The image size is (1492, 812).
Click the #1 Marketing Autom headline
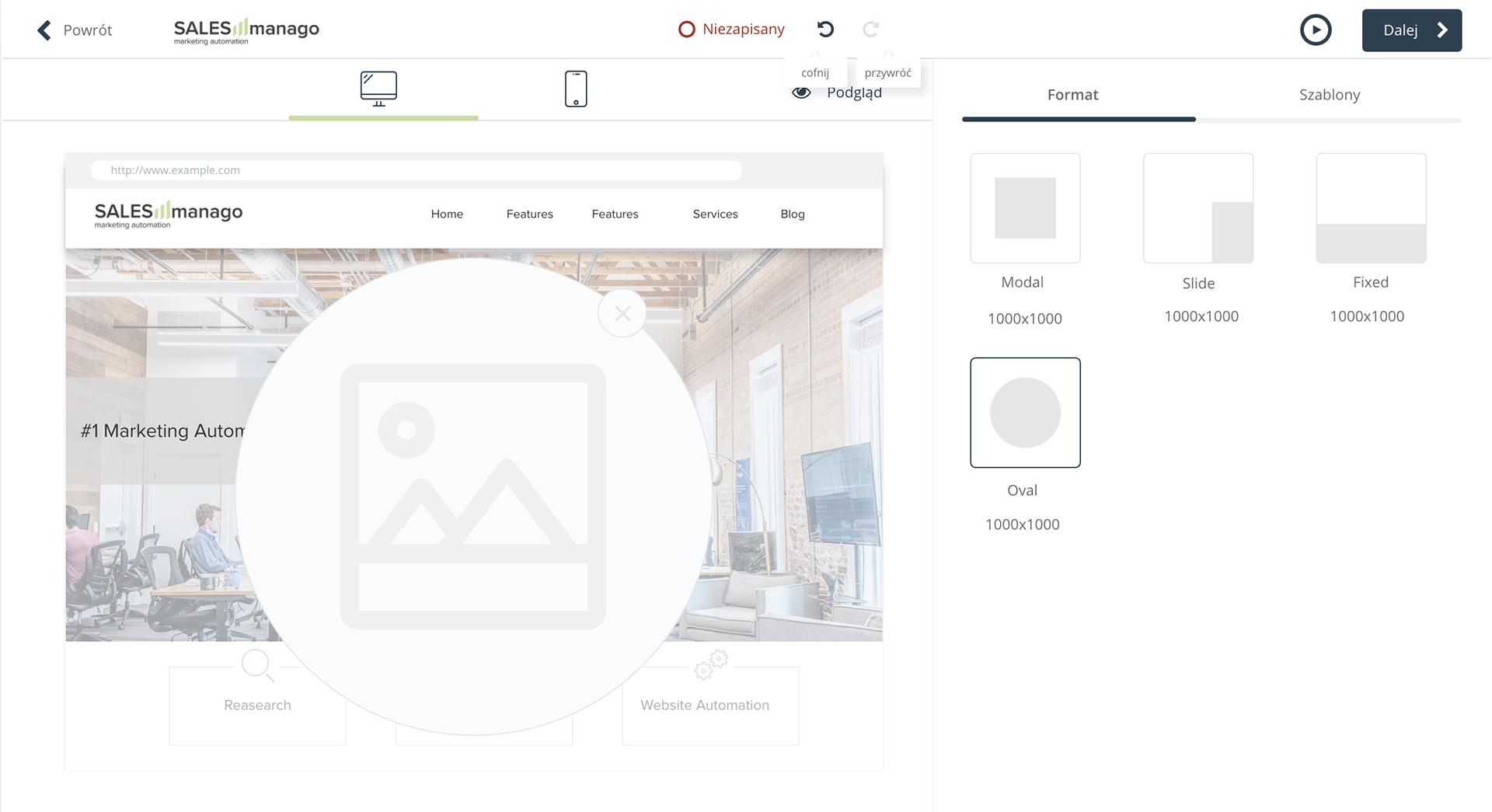pos(162,430)
